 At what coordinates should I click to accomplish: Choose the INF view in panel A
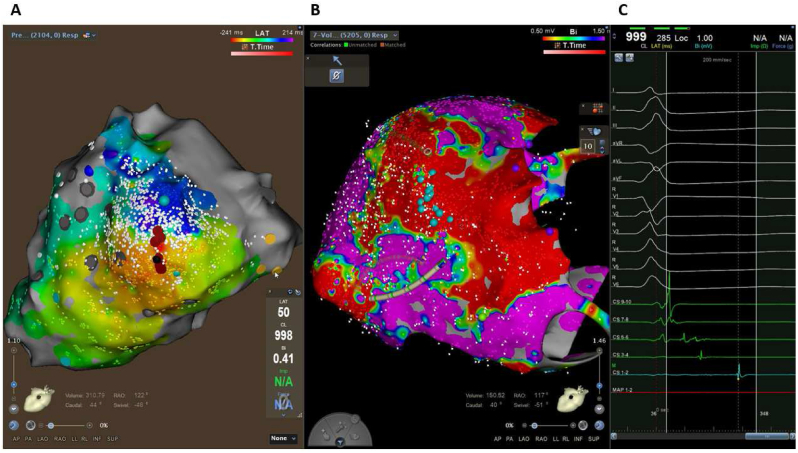(97, 439)
